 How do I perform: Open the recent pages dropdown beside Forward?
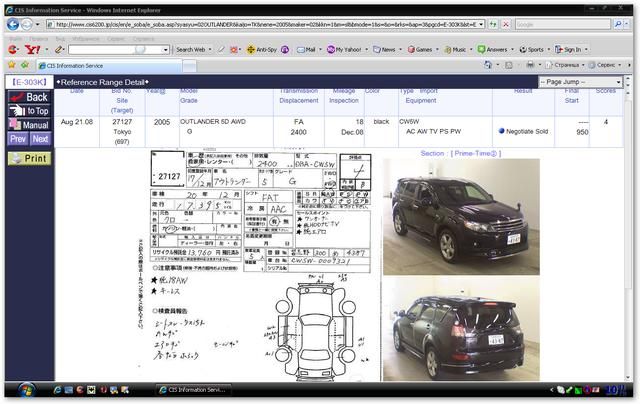click(x=38, y=24)
